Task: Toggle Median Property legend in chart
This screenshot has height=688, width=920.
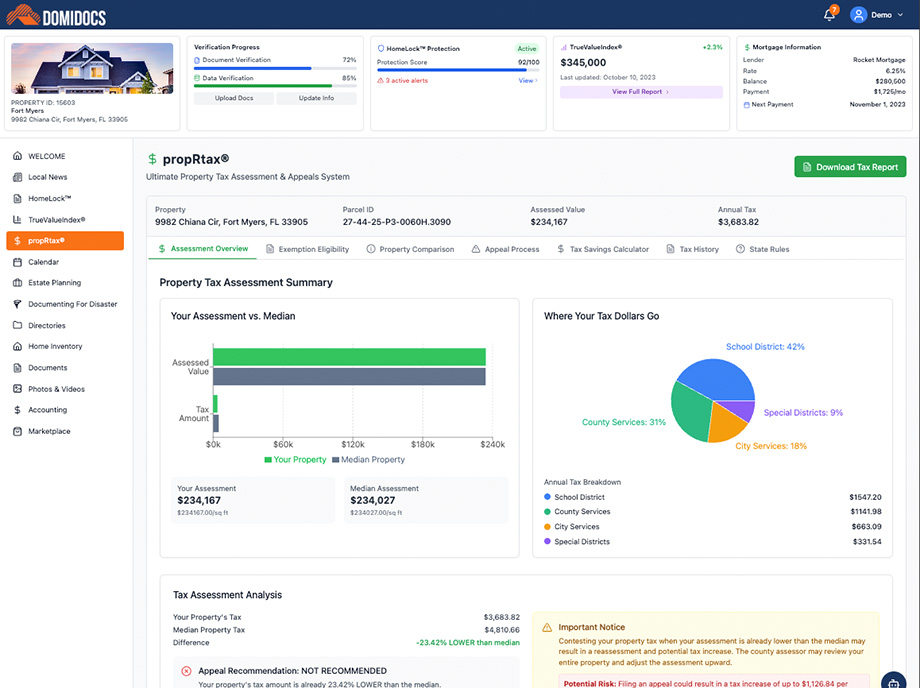Action: (x=368, y=460)
